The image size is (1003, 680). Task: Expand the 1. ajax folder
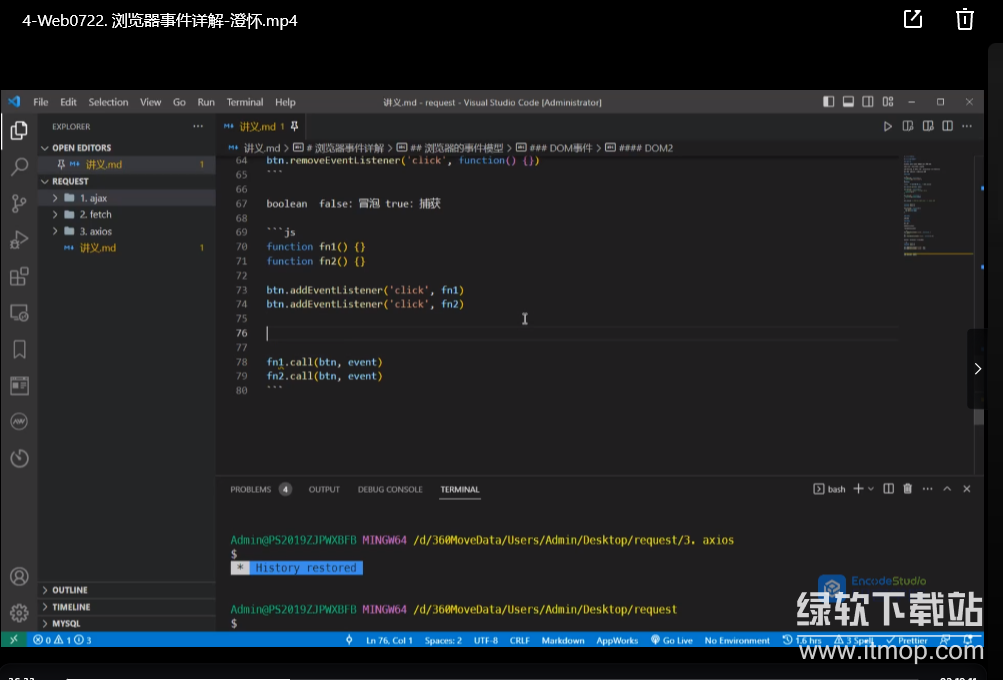128,198
